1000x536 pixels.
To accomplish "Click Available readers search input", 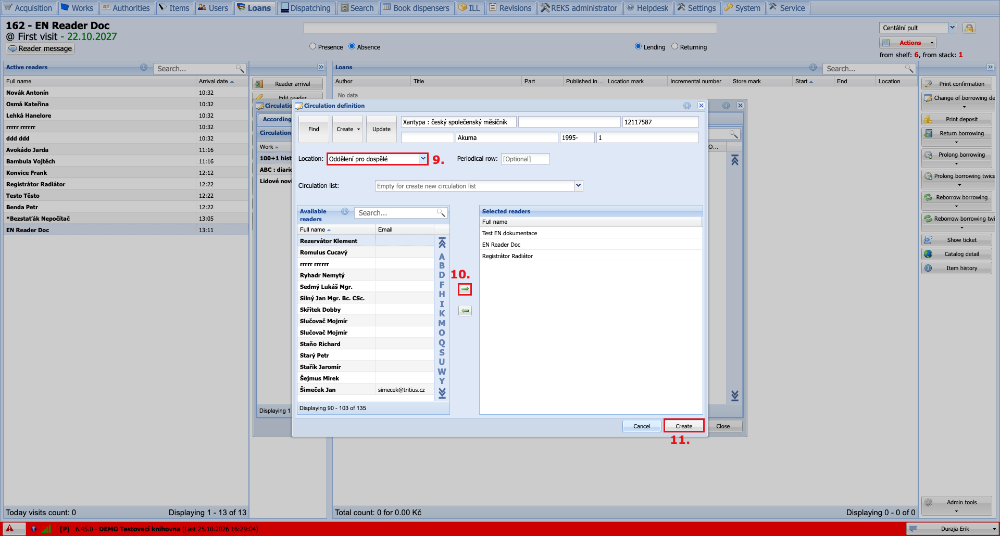I will (x=395, y=213).
